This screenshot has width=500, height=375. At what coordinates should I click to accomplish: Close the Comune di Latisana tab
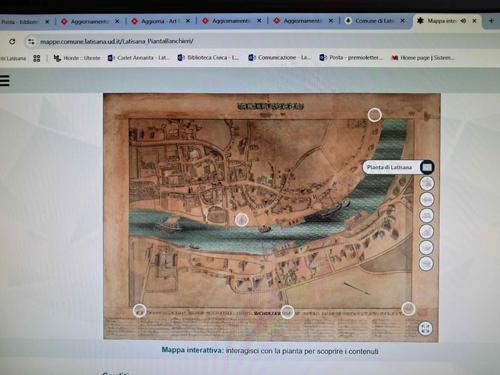pos(403,21)
